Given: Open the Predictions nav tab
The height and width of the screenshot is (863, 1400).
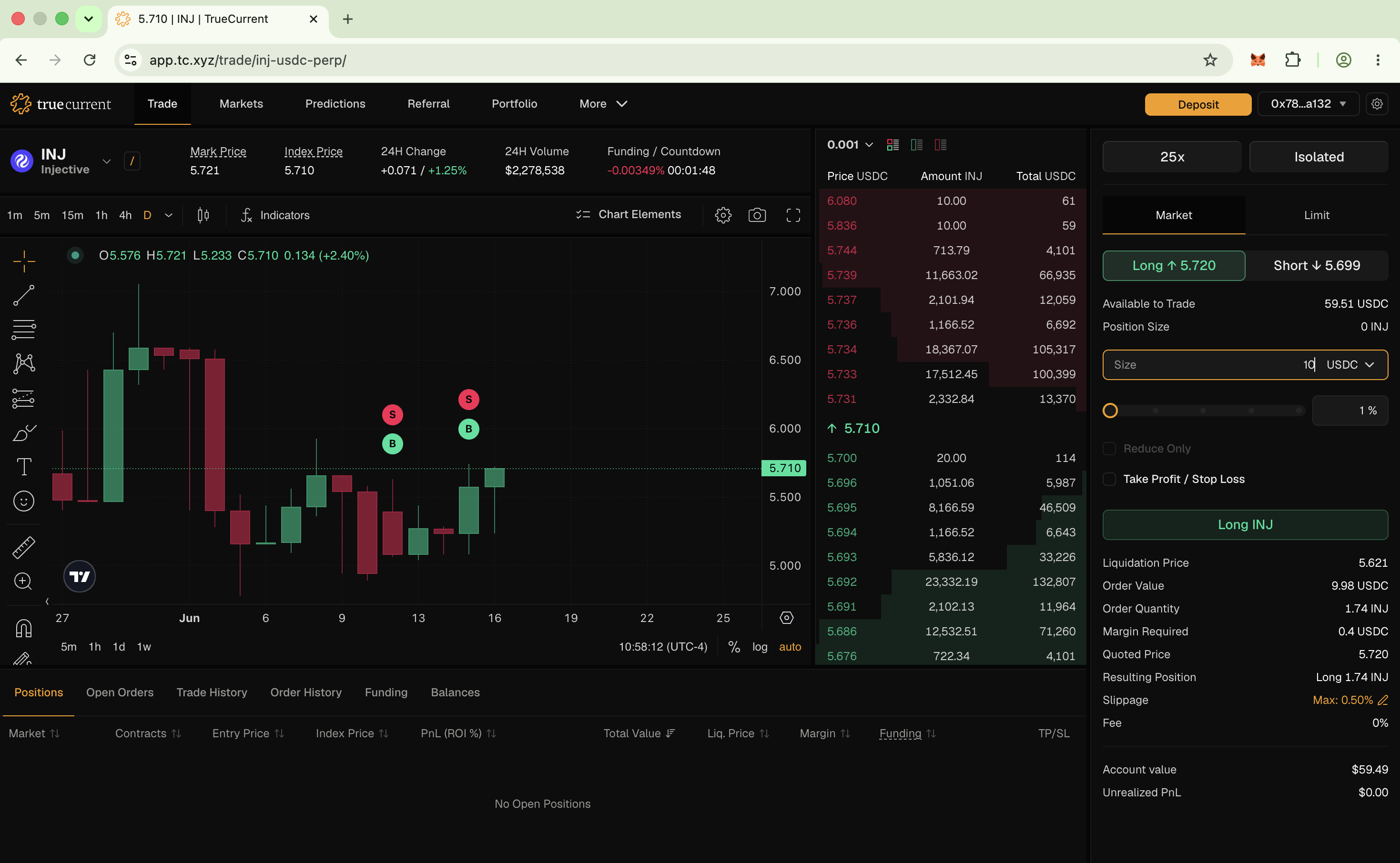Looking at the screenshot, I should [335, 104].
